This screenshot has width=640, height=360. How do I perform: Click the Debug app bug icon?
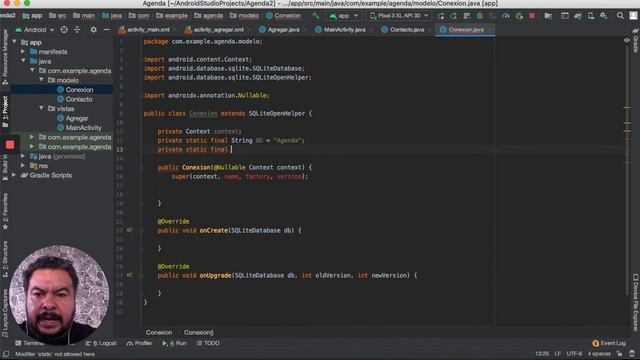(x=480, y=16)
